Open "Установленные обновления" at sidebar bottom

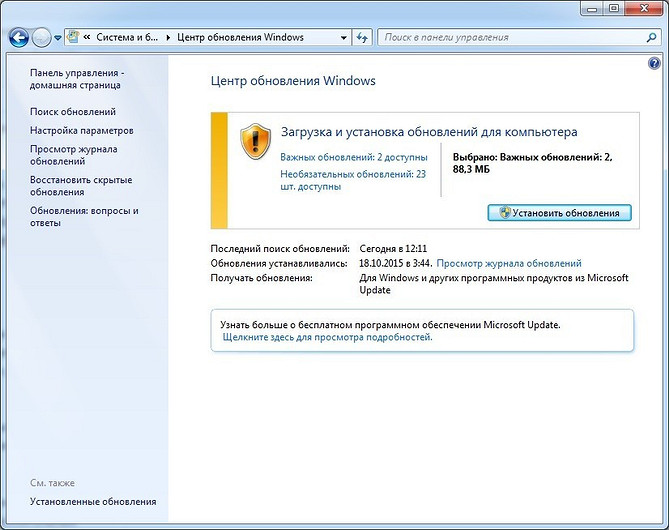click(x=93, y=502)
